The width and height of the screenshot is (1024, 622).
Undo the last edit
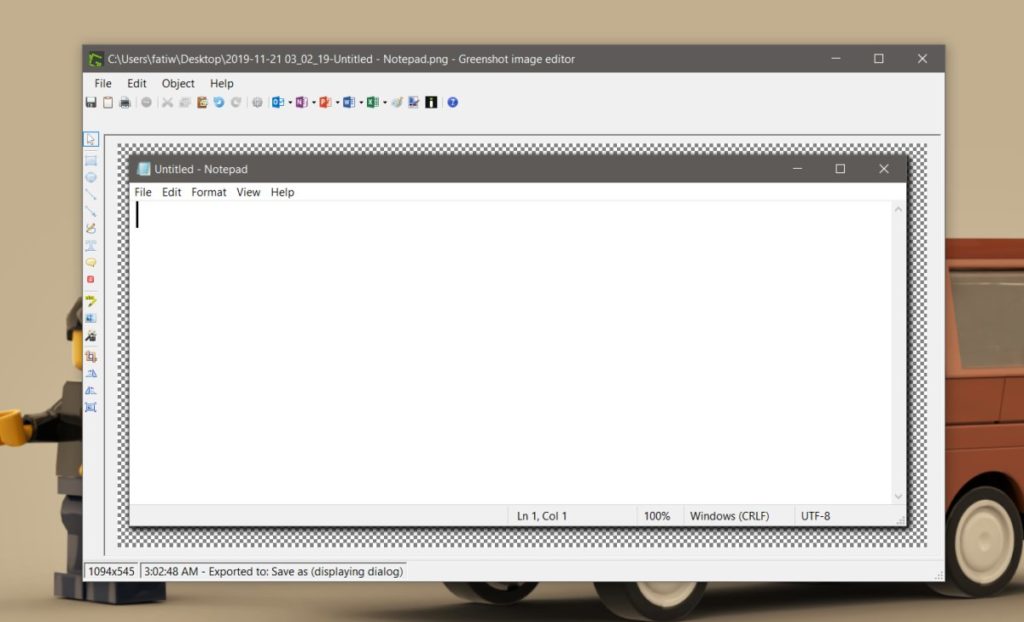tap(217, 102)
